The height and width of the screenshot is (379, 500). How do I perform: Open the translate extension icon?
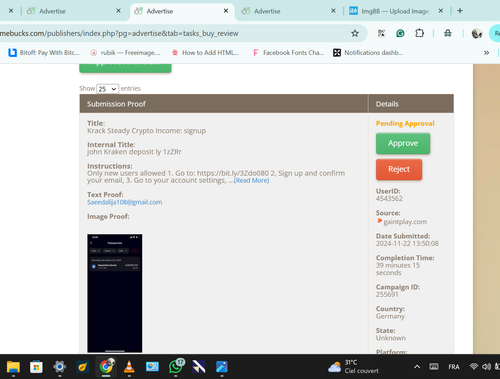click(381, 33)
